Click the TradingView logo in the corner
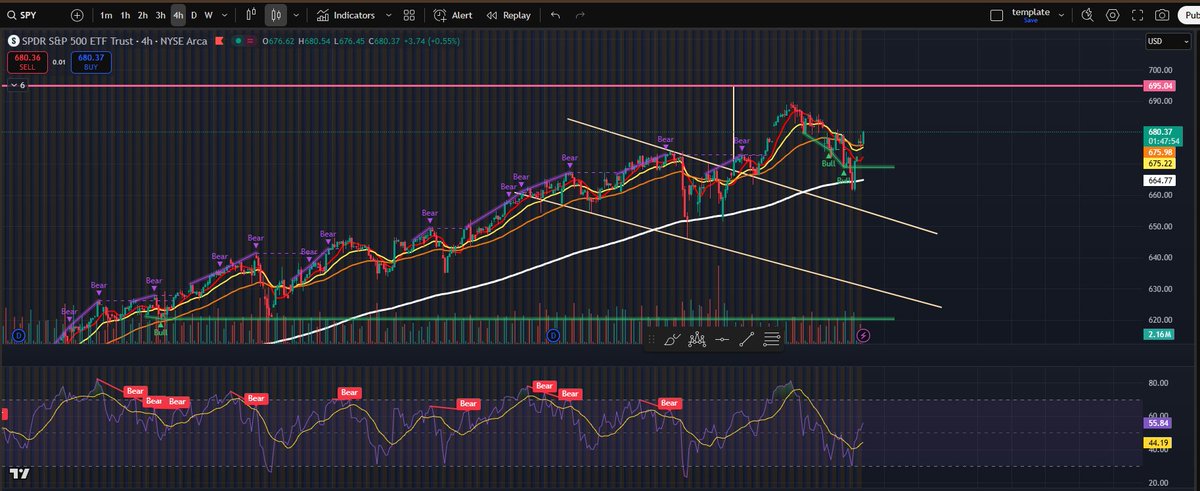This screenshot has height=491, width=1200. 18,473
